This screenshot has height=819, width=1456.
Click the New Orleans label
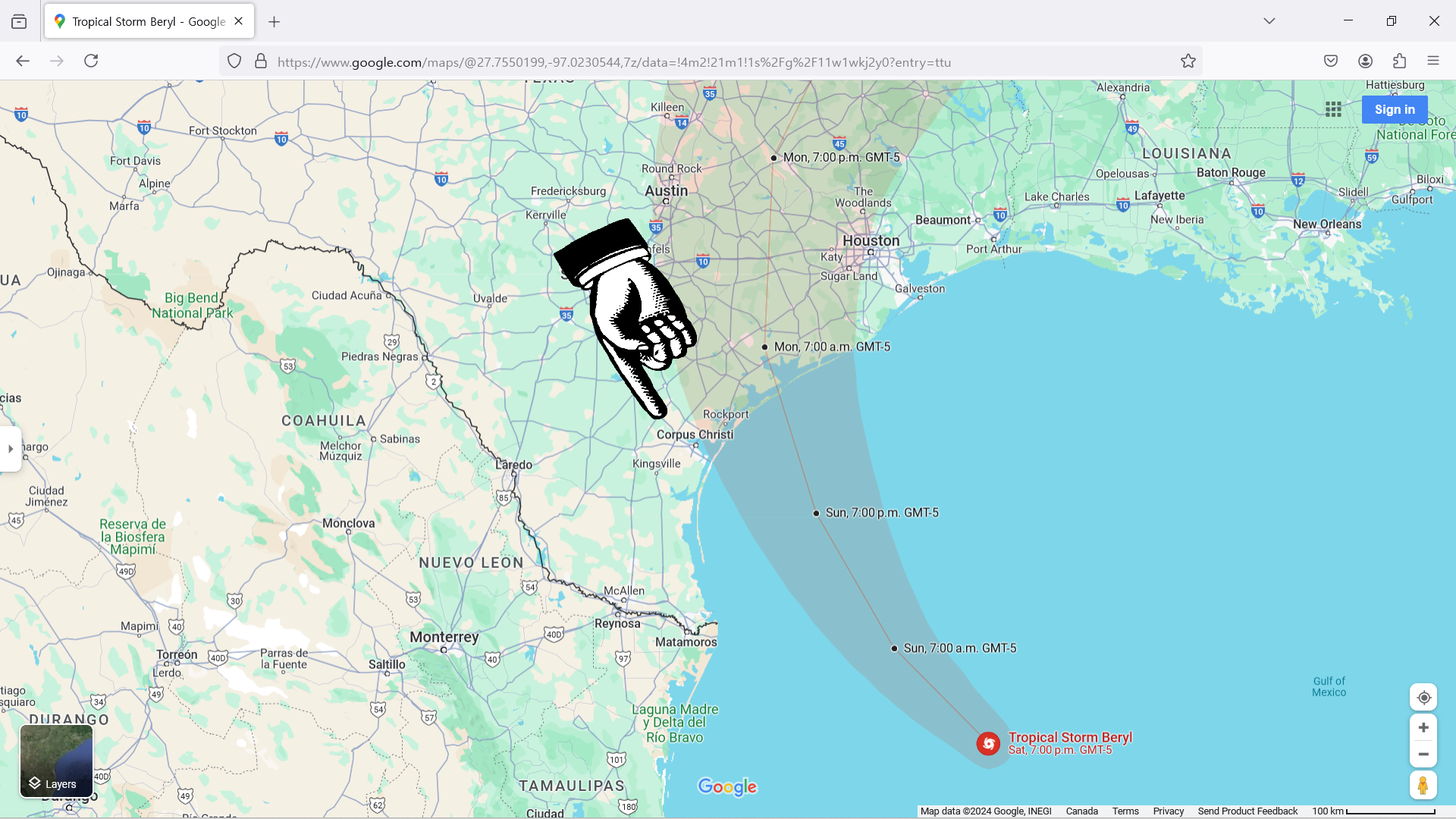(1327, 224)
